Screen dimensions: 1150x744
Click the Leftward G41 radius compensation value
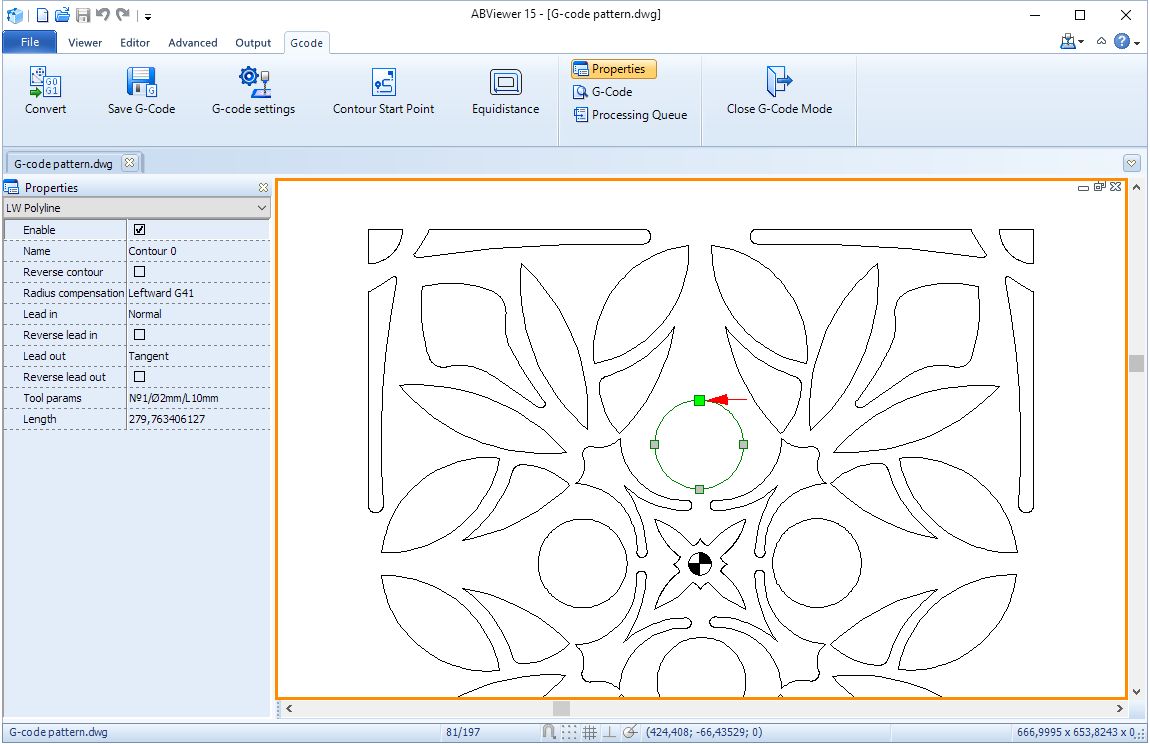198,293
